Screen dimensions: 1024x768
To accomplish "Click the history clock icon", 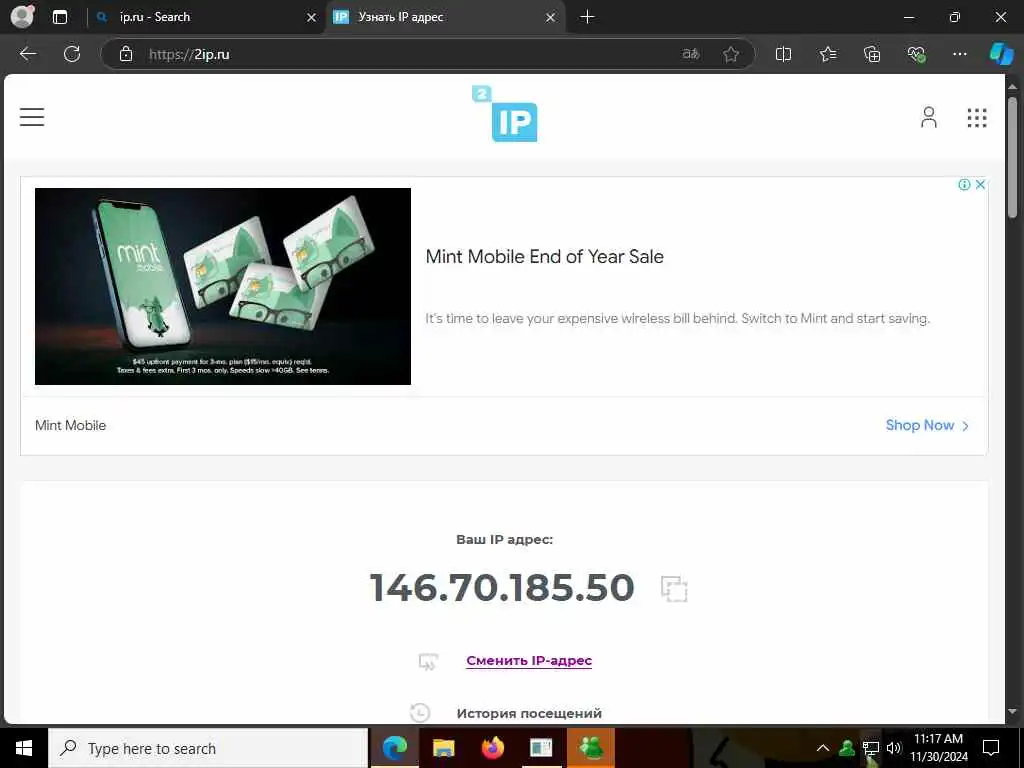I will tap(420, 712).
